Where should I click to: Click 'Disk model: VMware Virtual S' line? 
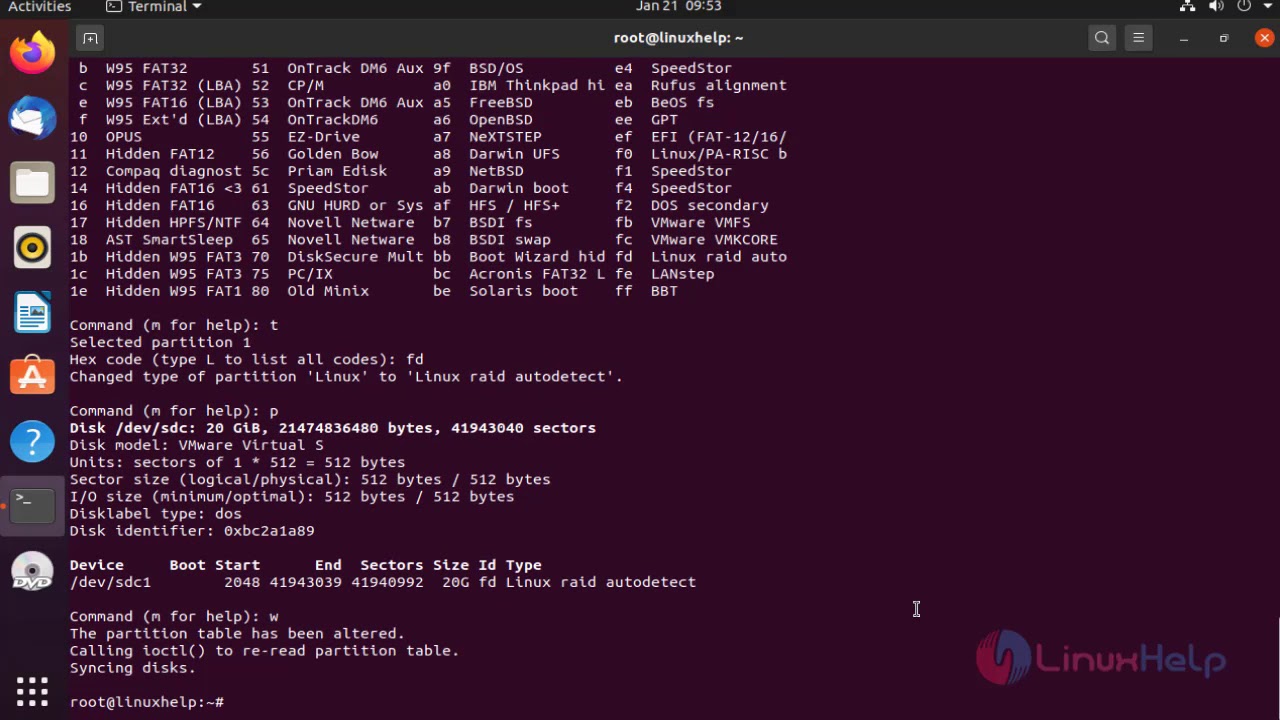click(x=197, y=445)
